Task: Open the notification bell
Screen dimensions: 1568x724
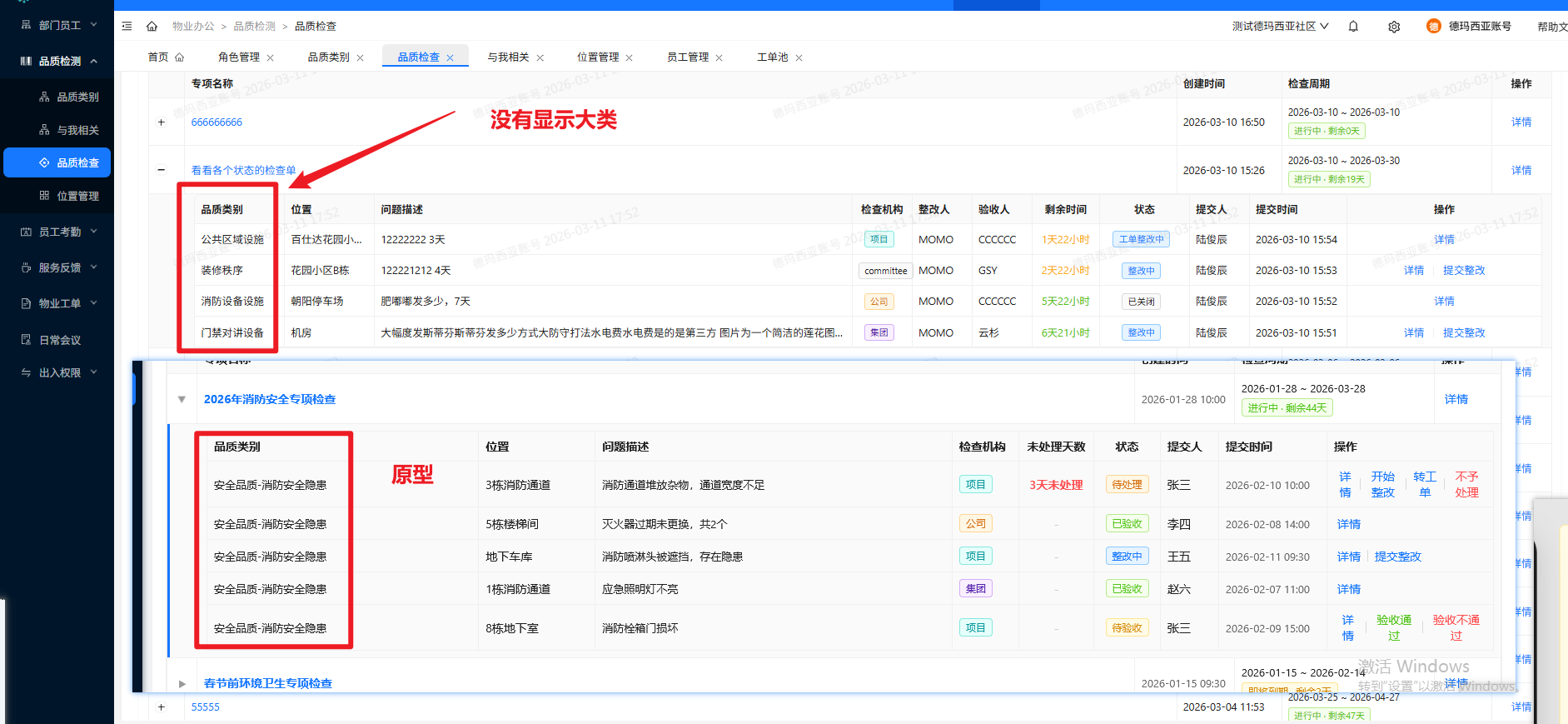Action: pos(1353,27)
